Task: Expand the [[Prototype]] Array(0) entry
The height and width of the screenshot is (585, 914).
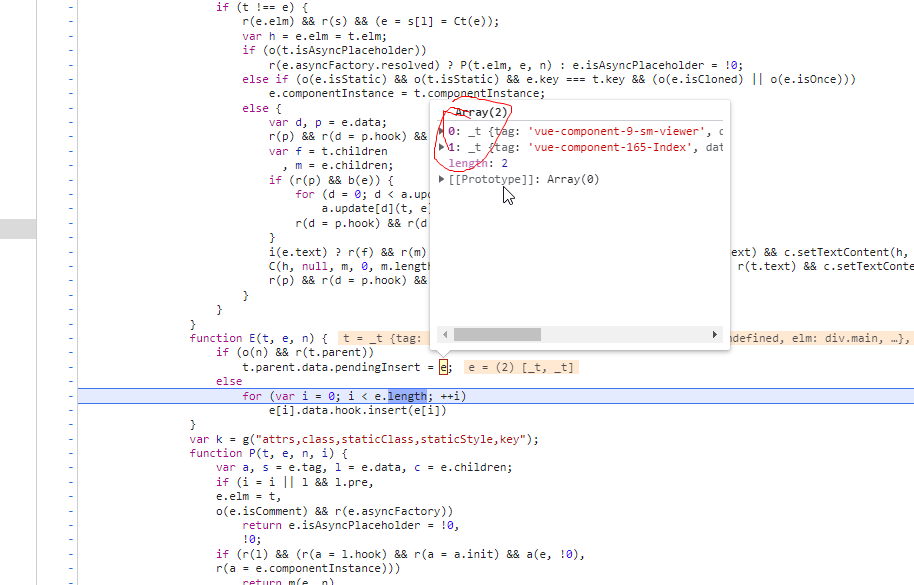Action: pos(442,179)
